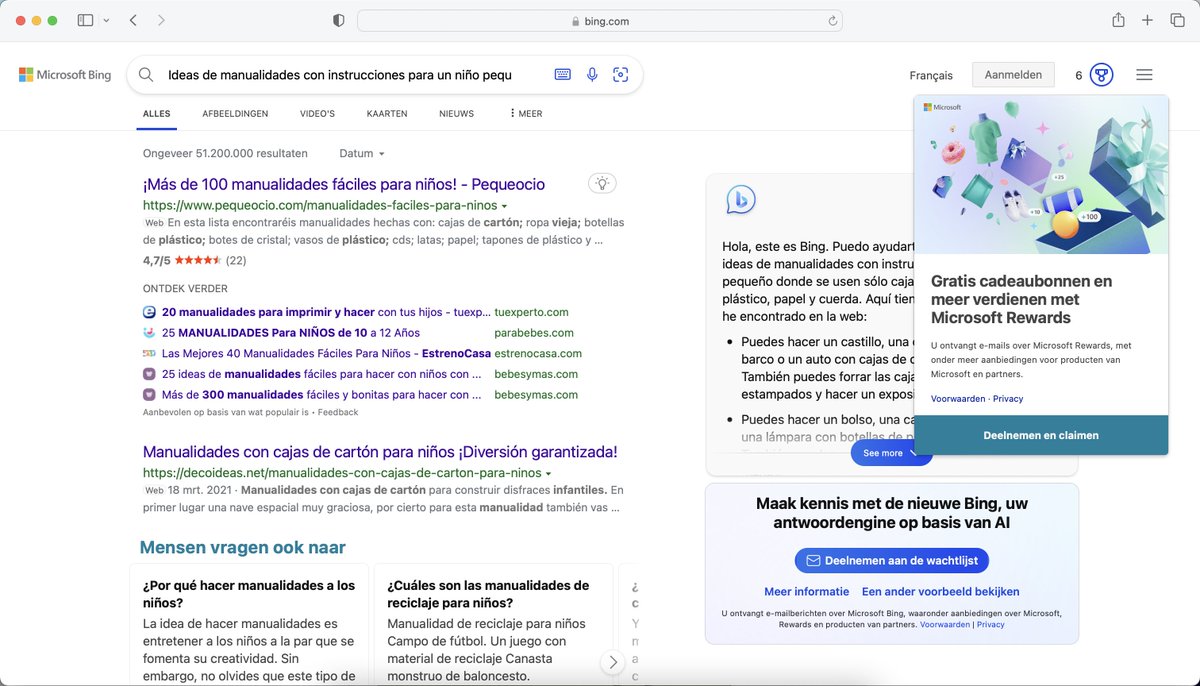Switch language to Français
The width and height of the screenshot is (1200, 686).
(x=931, y=75)
